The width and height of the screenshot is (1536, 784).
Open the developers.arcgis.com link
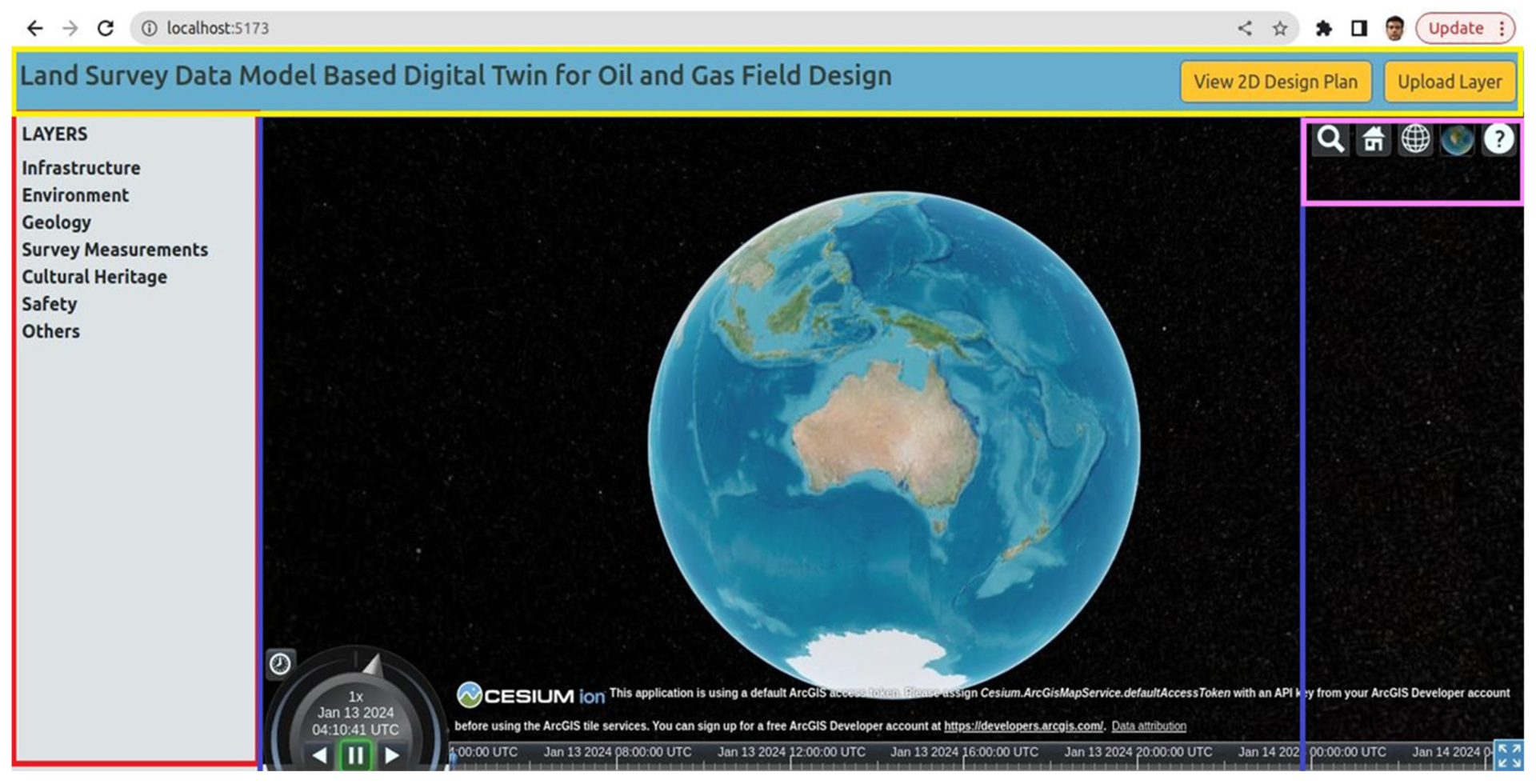click(1023, 726)
